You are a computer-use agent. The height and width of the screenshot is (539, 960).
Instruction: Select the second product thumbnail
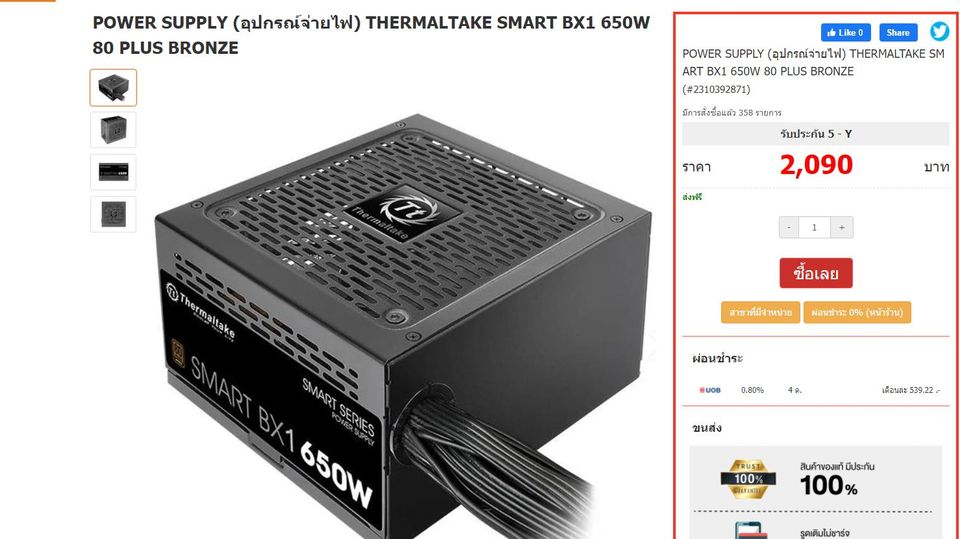[113, 130]
